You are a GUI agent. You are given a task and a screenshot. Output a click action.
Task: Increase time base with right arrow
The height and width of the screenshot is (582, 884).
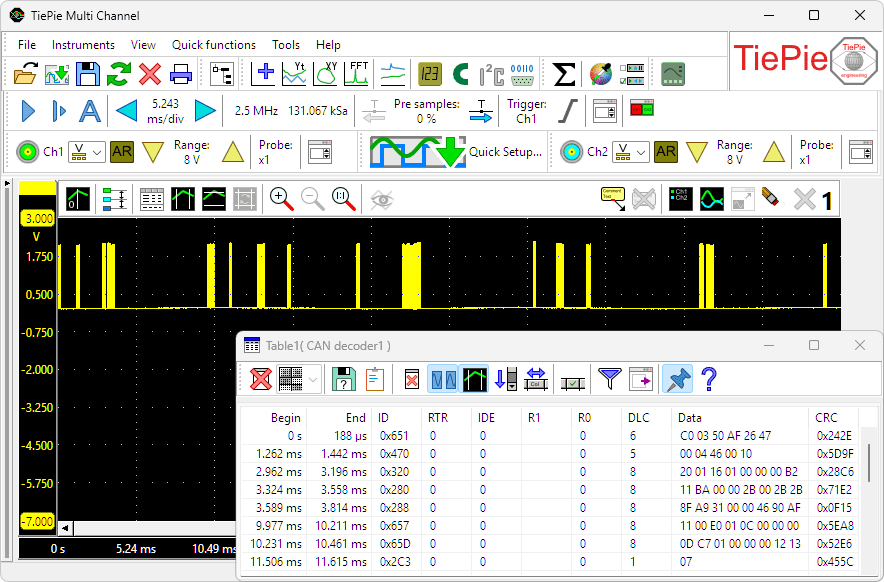click(x=205, y=111)
